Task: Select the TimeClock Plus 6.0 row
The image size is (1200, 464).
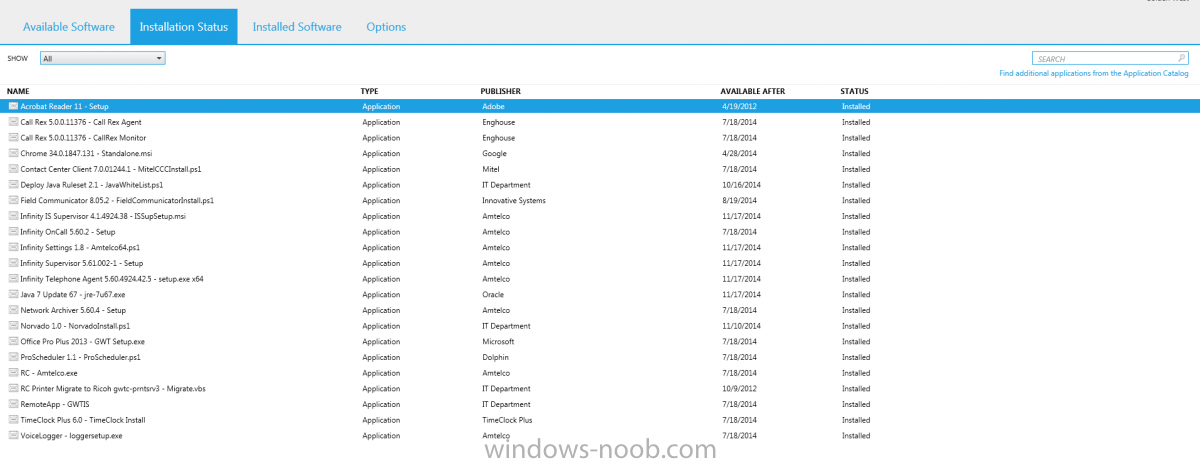Action: (83, 420)
